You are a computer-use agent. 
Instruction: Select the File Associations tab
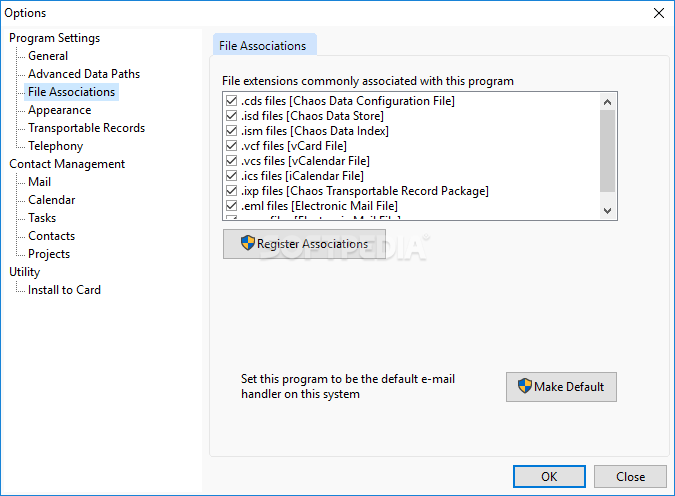[263, 46]
